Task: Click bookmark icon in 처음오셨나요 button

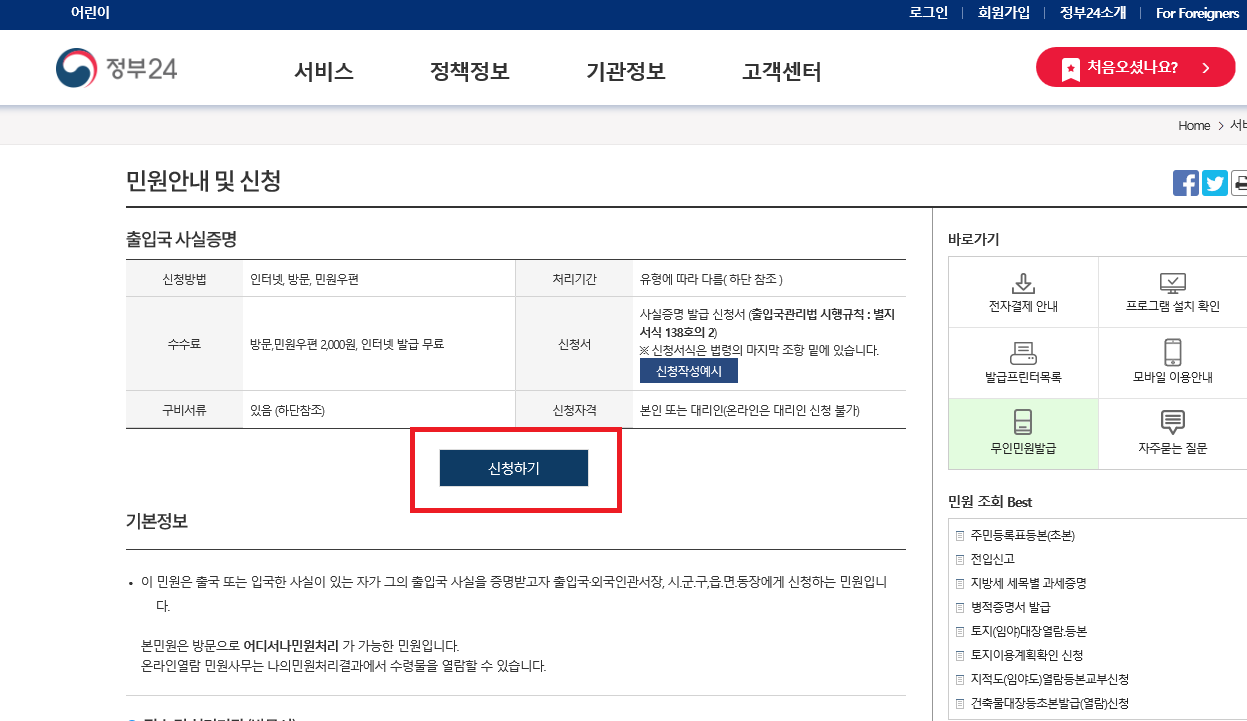Action: point(1070,68)
